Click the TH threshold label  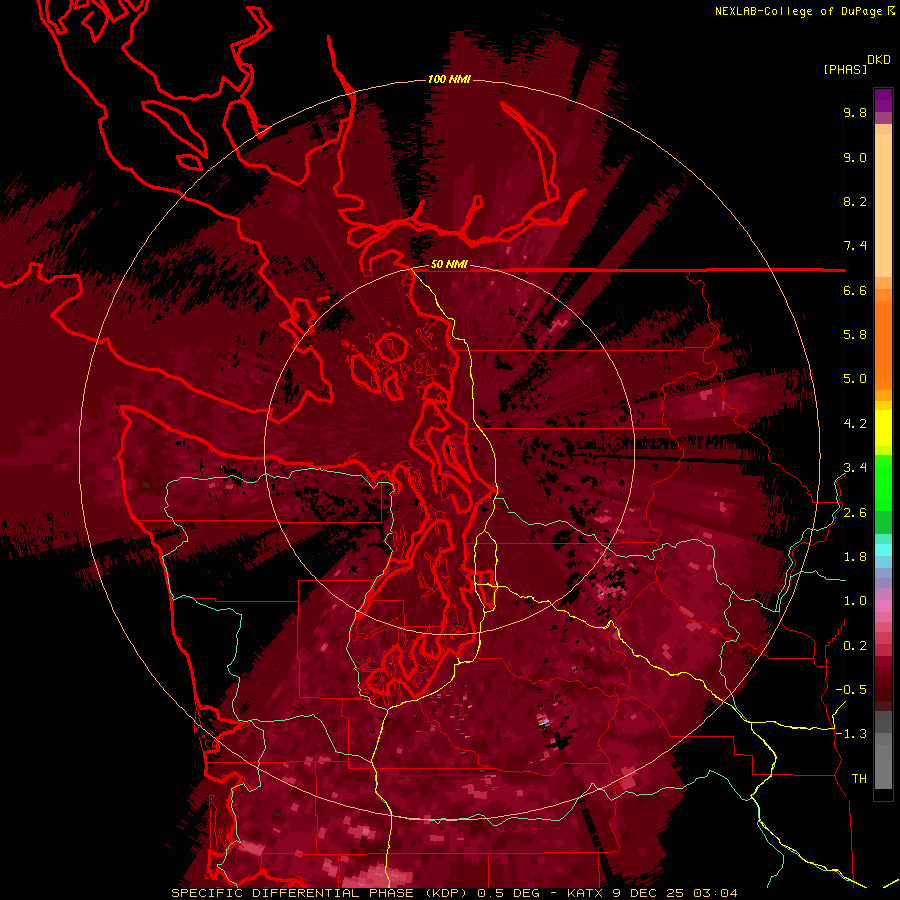point(859,779)
